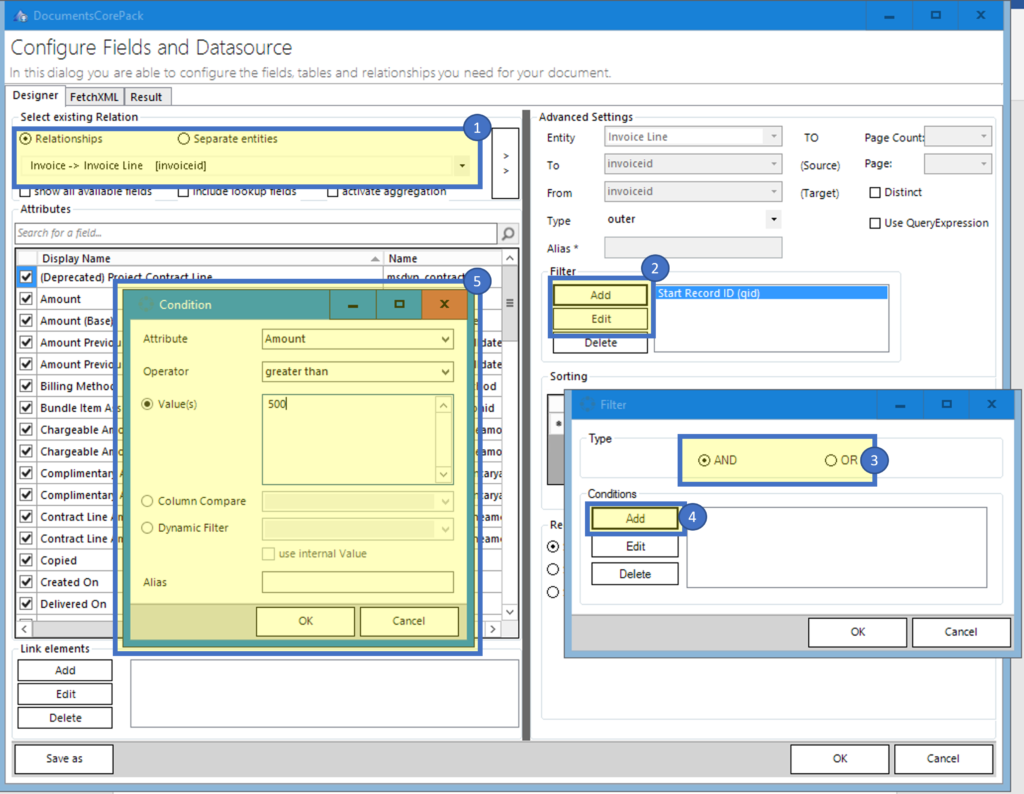Viewport: 1024px width, 794px height.
Task: Click the left chevron on the attributes horizontal scrollbar
Action: (23, 629)
